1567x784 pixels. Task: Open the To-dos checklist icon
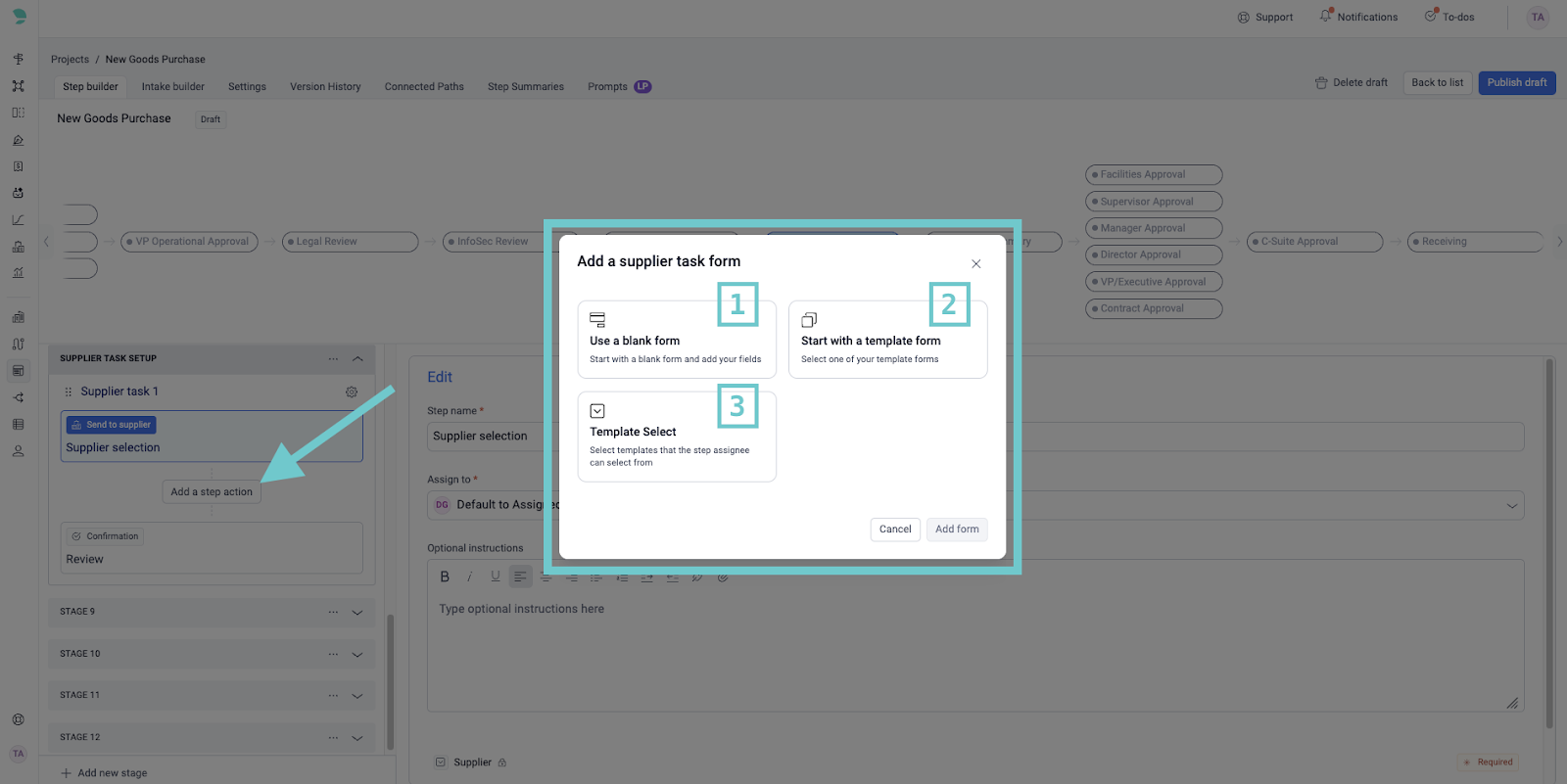1431,17
